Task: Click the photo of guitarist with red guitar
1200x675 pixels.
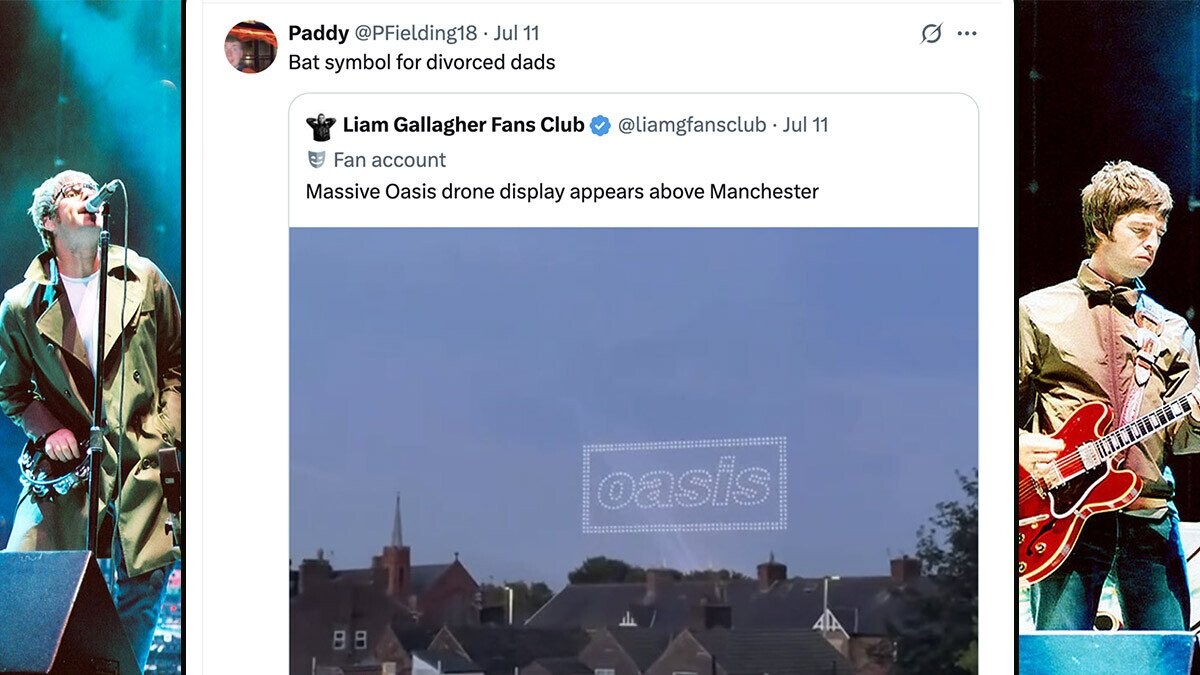Action: 1108,337
